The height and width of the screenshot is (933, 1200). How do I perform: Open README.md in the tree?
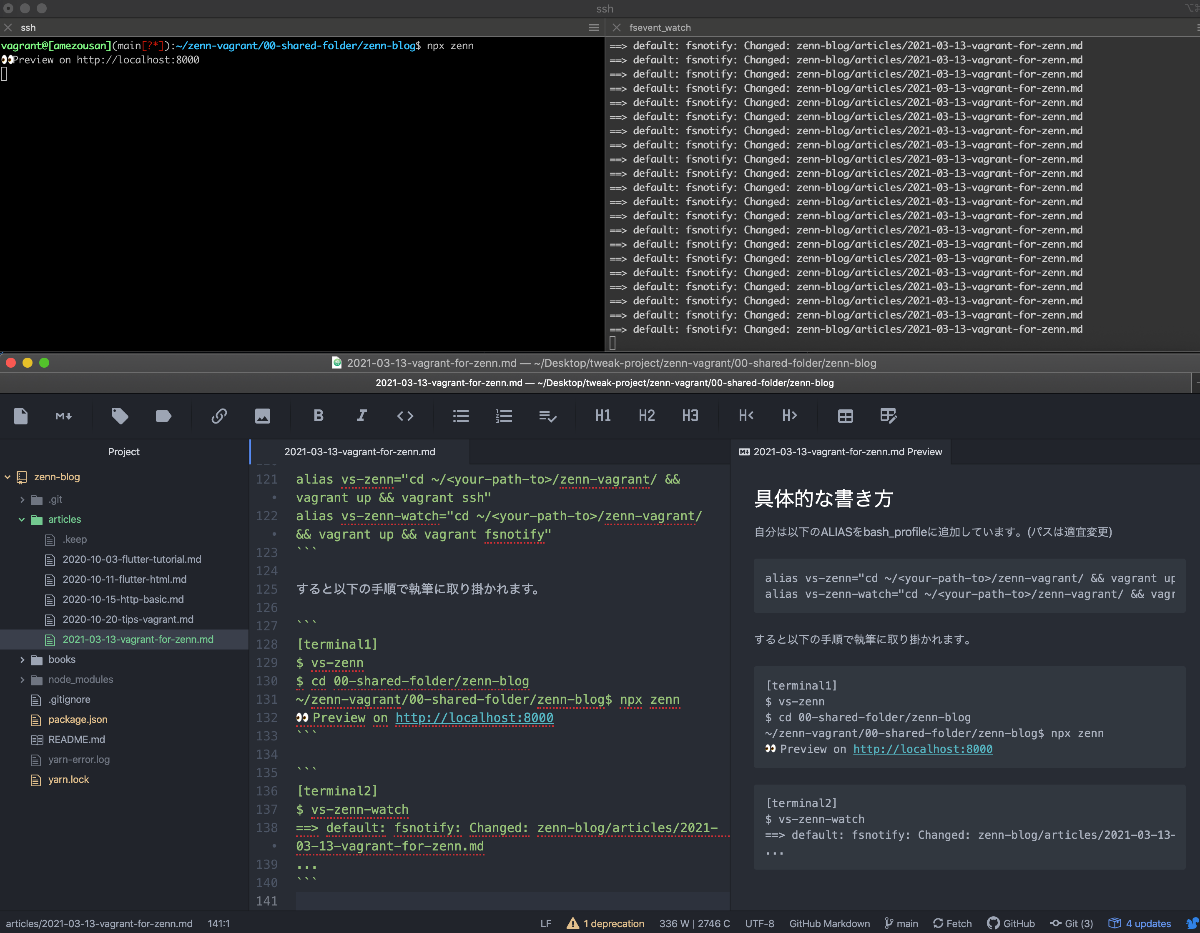coord(76,739)
